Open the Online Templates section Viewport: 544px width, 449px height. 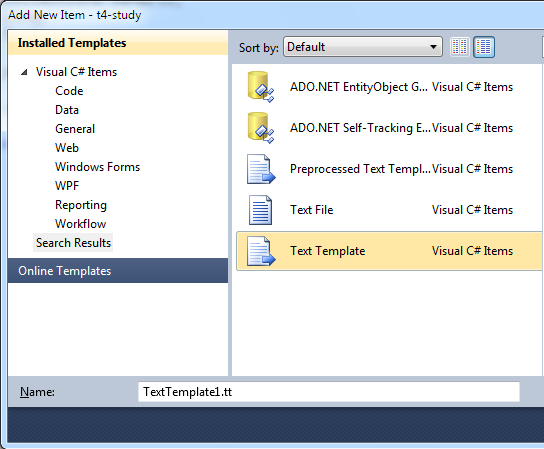[x=118, y=271]
